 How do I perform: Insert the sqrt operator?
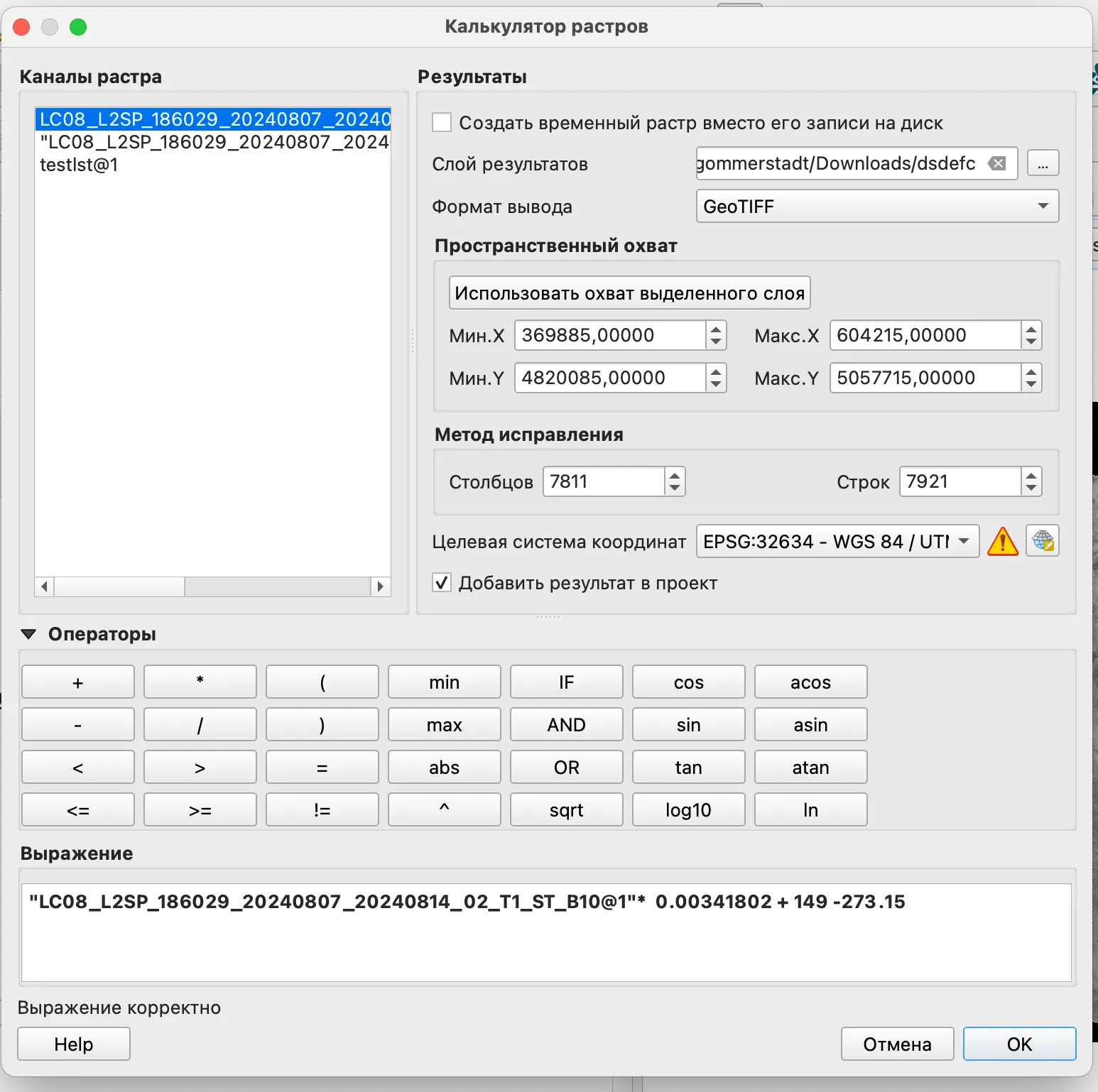(566, 809)
